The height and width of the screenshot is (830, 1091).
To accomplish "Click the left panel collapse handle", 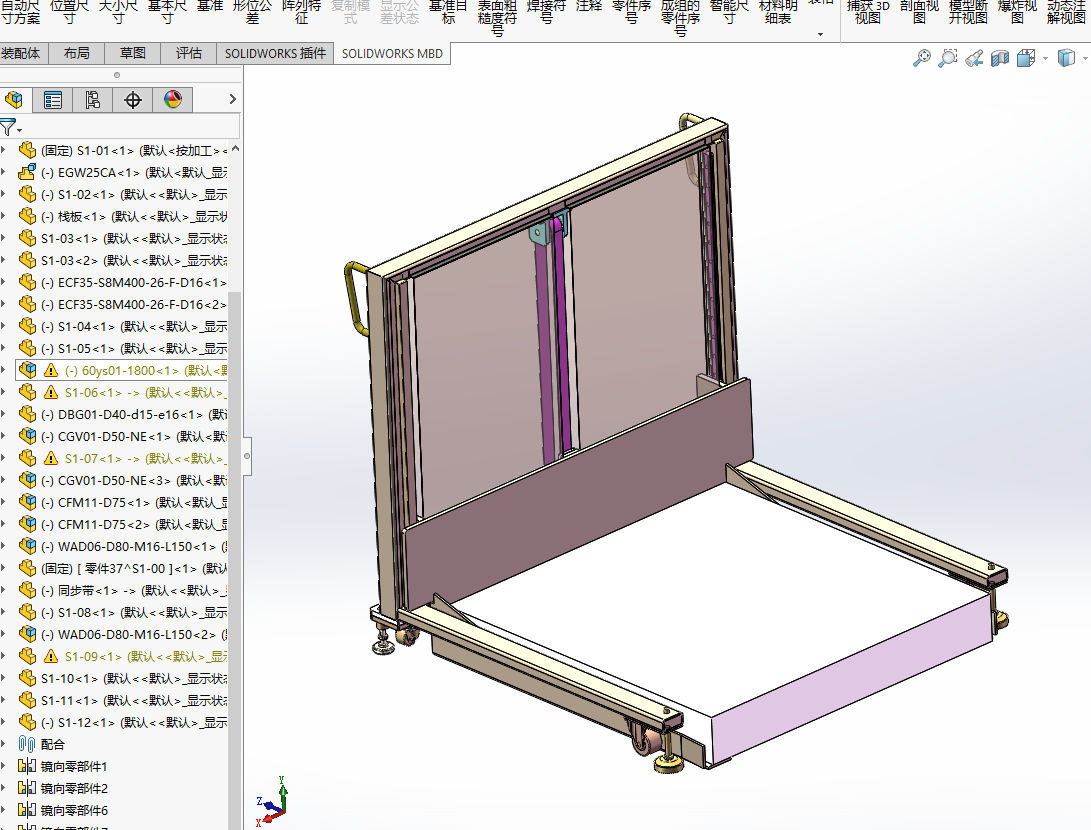I will pos(246,456).
